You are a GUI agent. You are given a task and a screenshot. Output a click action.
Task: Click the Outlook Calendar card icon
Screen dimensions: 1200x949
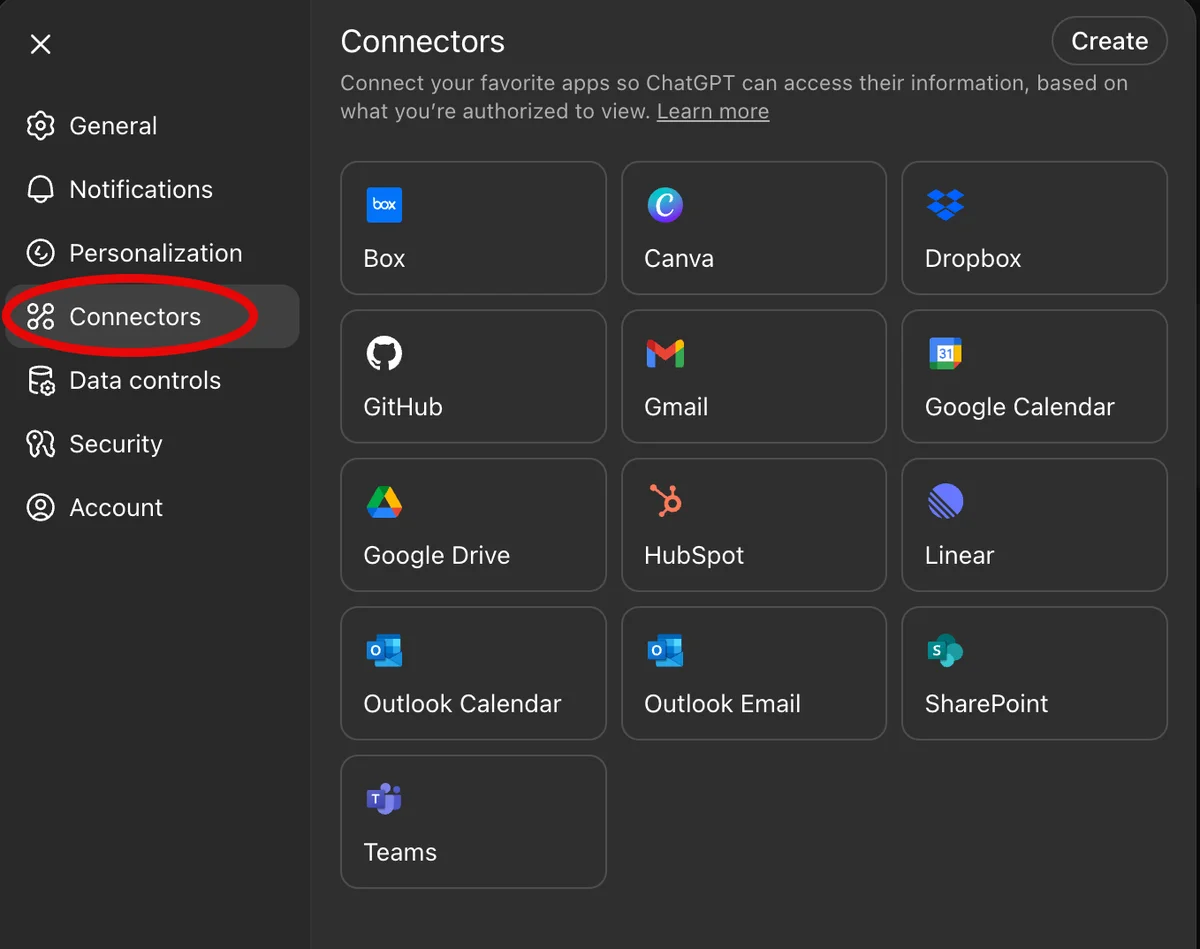click(384, 650)
